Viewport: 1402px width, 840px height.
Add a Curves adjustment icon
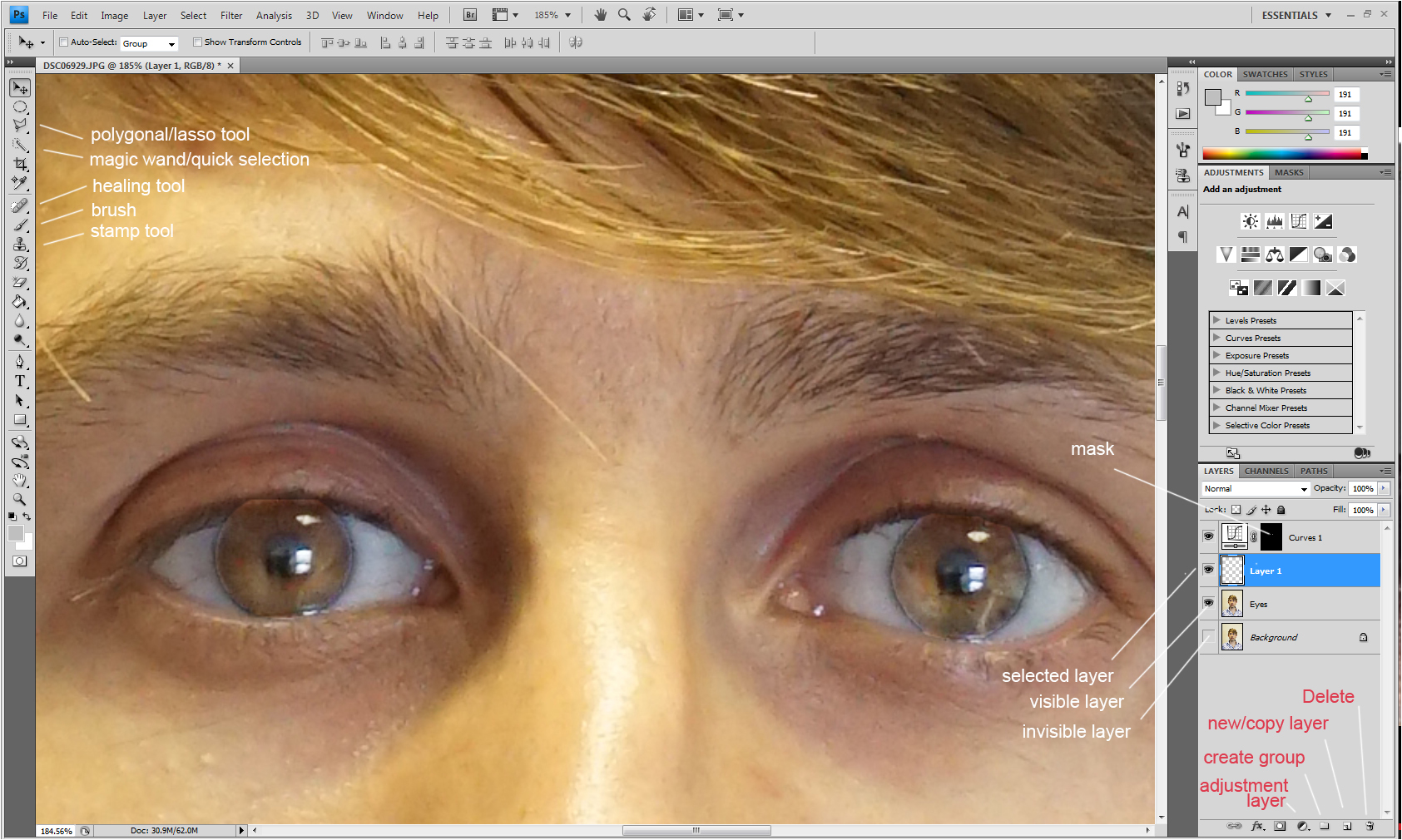click(1299, 221)
